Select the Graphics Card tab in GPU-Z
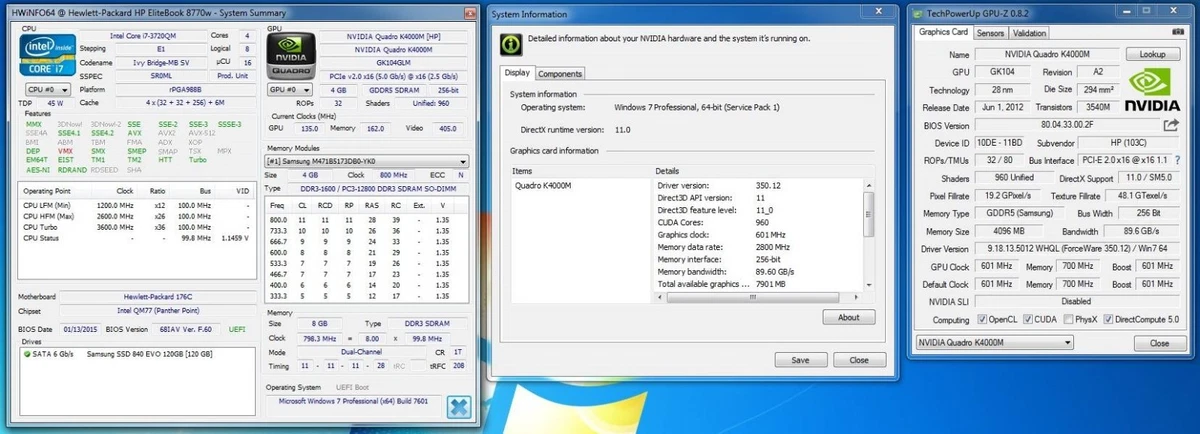Screen dimensions: 1200x434 944,33
